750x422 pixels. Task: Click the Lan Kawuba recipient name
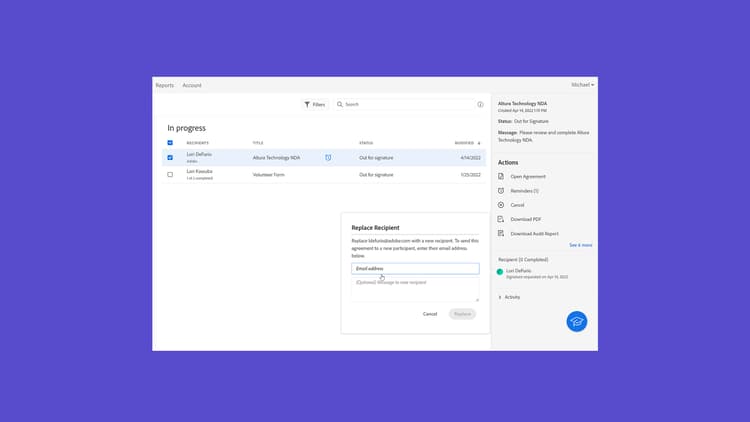point(199,171)
